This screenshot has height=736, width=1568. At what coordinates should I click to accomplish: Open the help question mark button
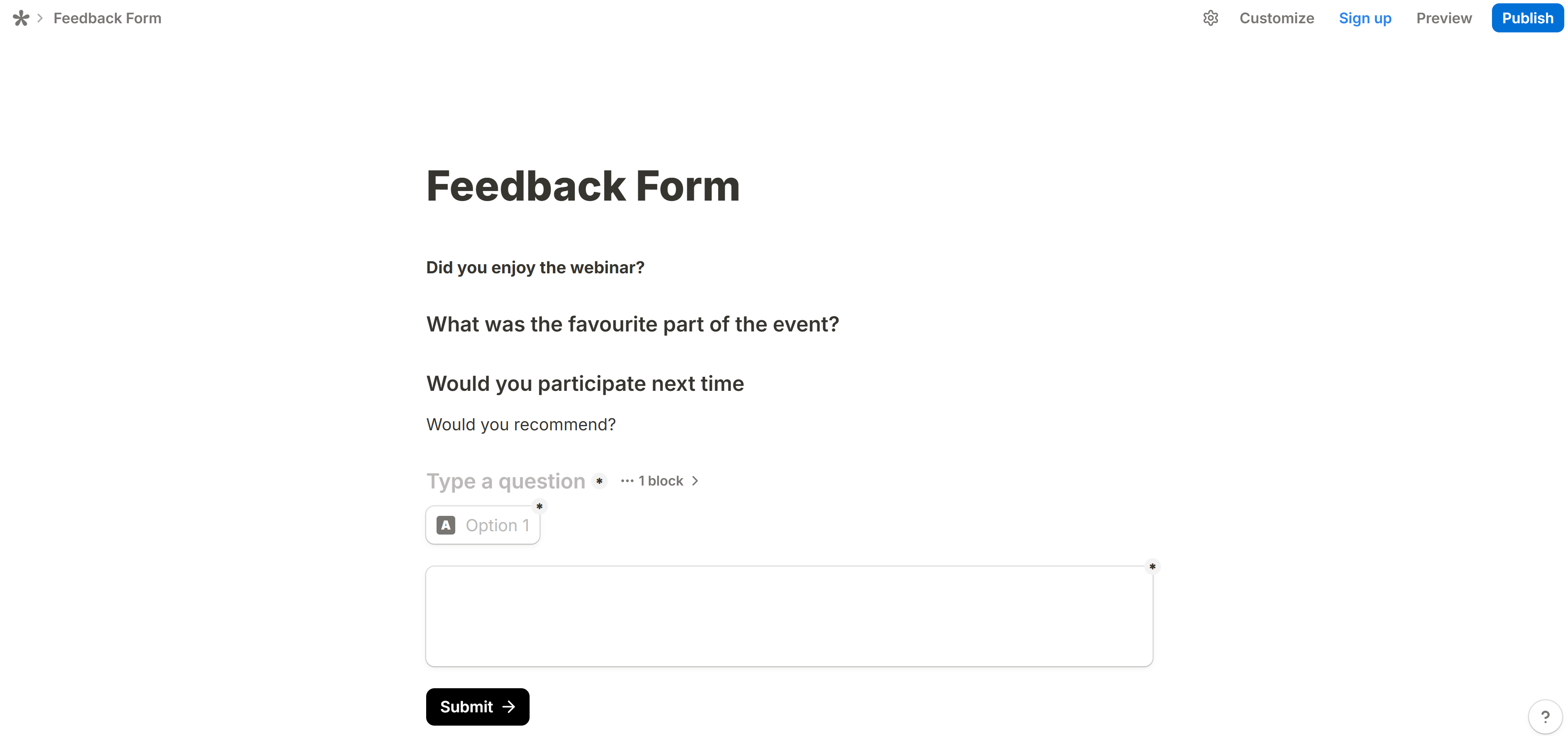click(x=1545, y=716)
